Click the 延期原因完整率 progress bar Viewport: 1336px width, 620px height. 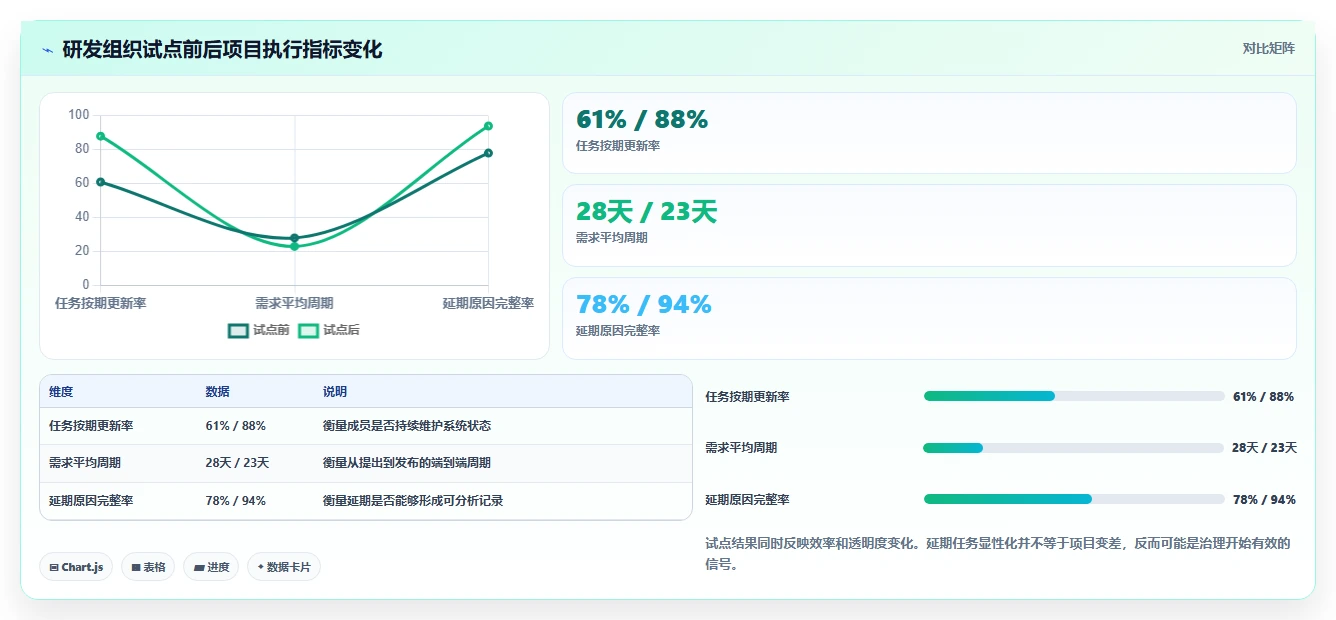(x=1074, y=499)
